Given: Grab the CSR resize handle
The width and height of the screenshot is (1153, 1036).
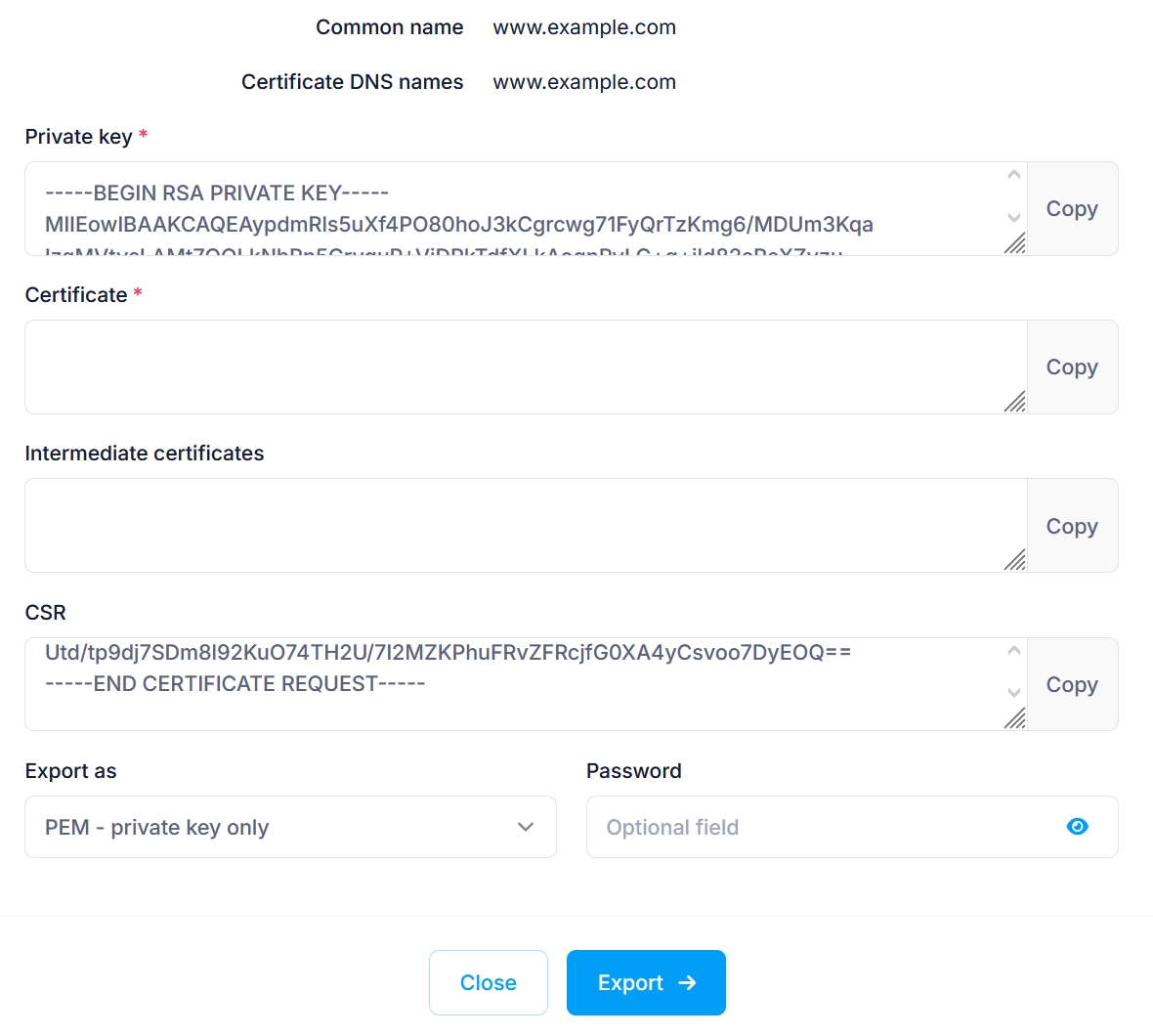Looking at the screenshot, I should [1015, 718].
